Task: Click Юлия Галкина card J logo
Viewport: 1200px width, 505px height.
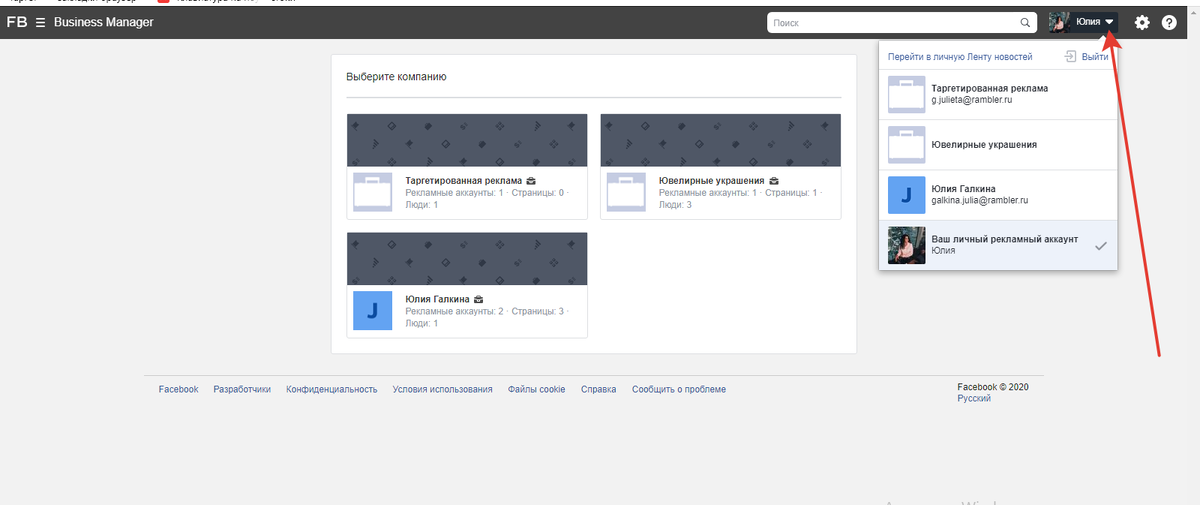Action: point(372,311)
